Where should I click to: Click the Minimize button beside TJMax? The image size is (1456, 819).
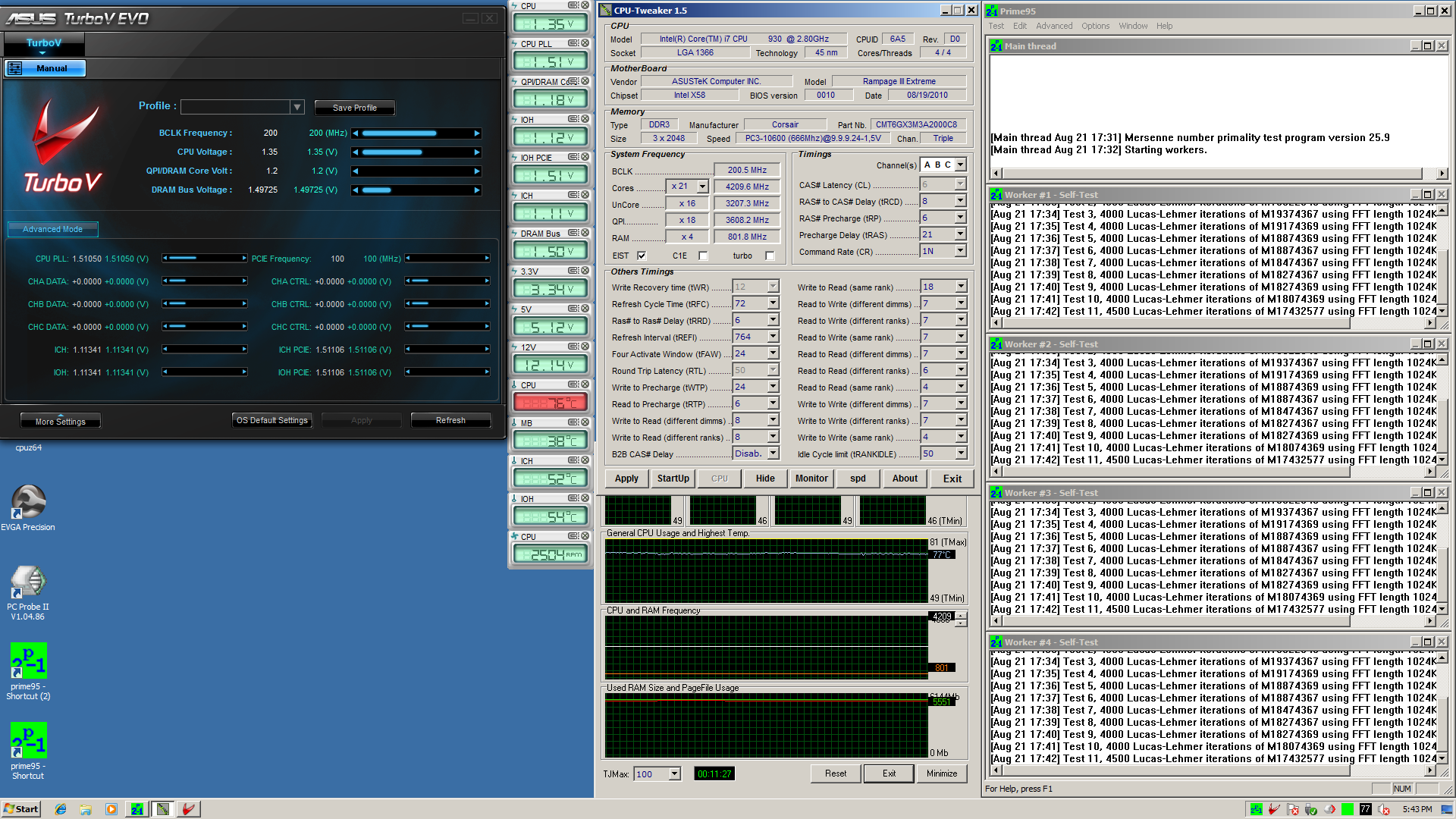click(942, 773)
